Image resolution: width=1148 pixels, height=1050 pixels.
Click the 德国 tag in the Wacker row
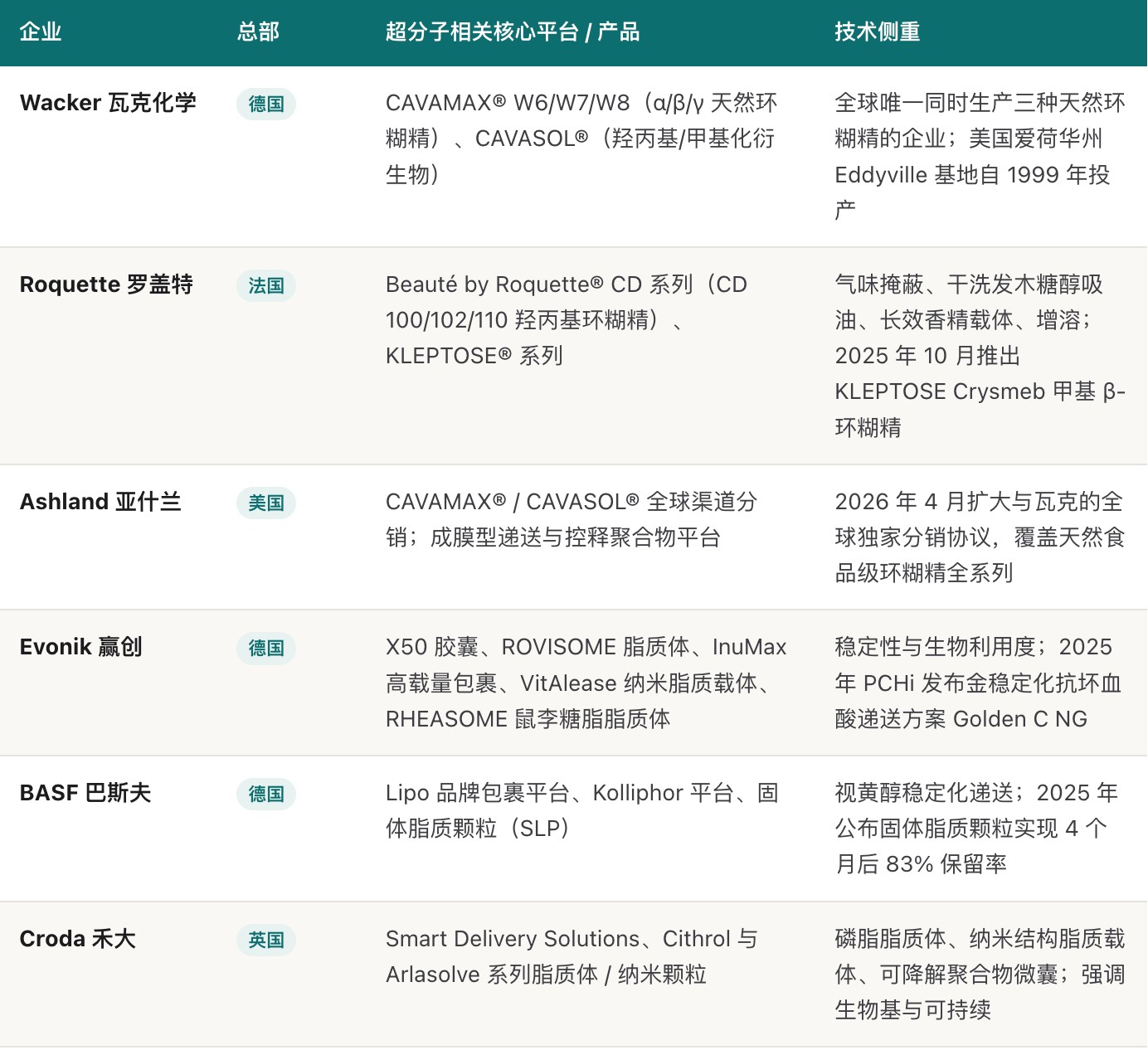point(266,105)
